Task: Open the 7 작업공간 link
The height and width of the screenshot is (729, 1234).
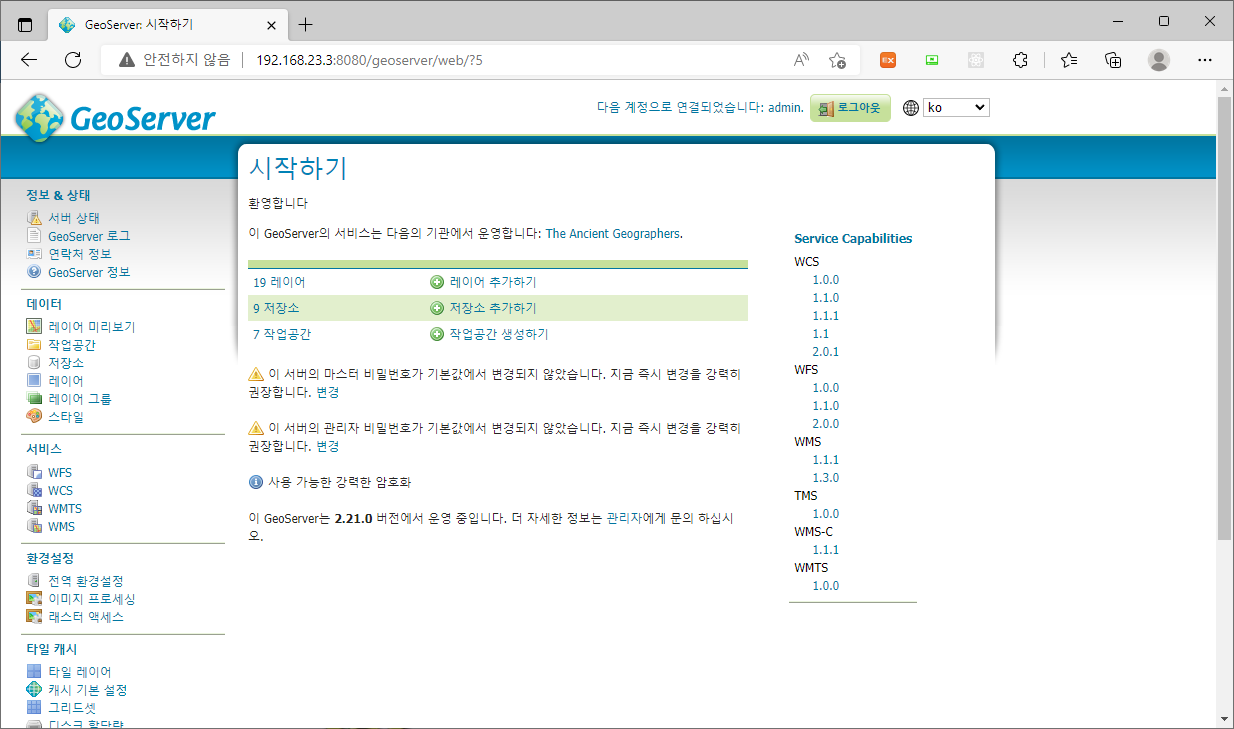Action: click(x=282, y=334)
